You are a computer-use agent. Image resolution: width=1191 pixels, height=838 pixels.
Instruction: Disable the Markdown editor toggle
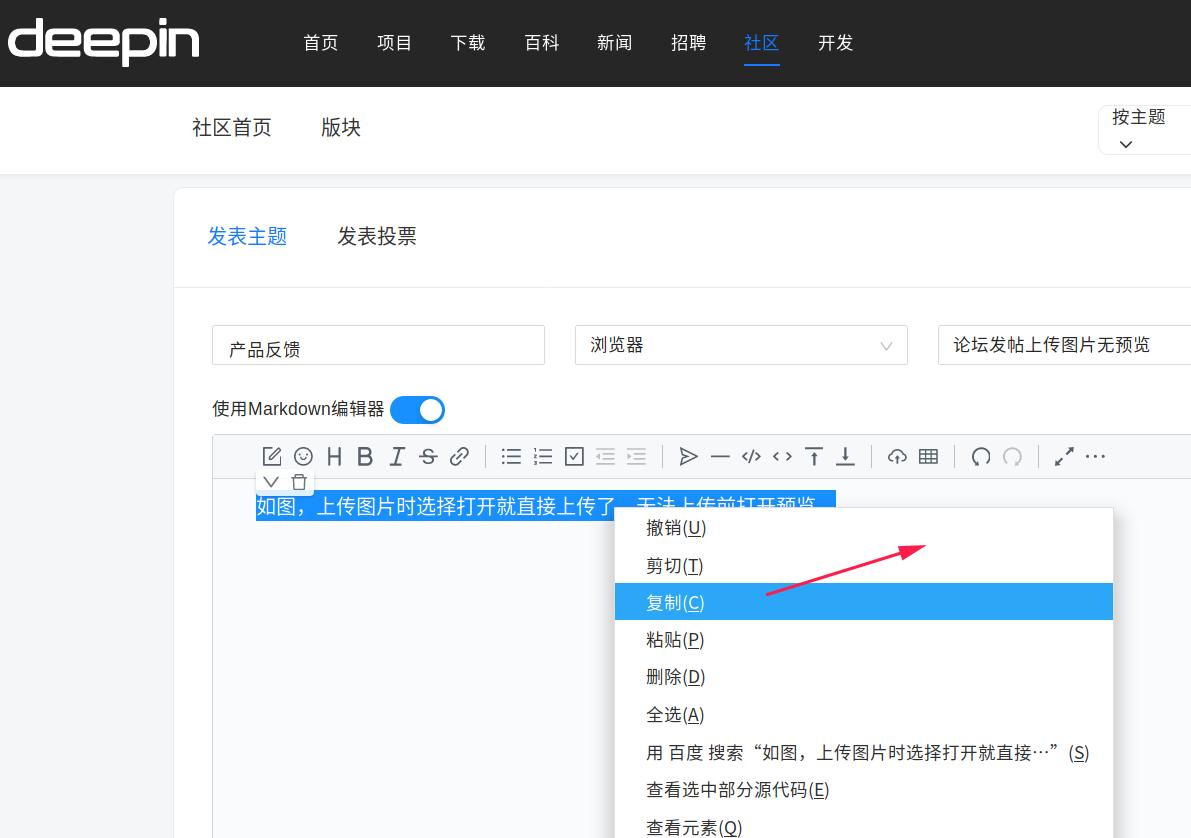(417, 410)
